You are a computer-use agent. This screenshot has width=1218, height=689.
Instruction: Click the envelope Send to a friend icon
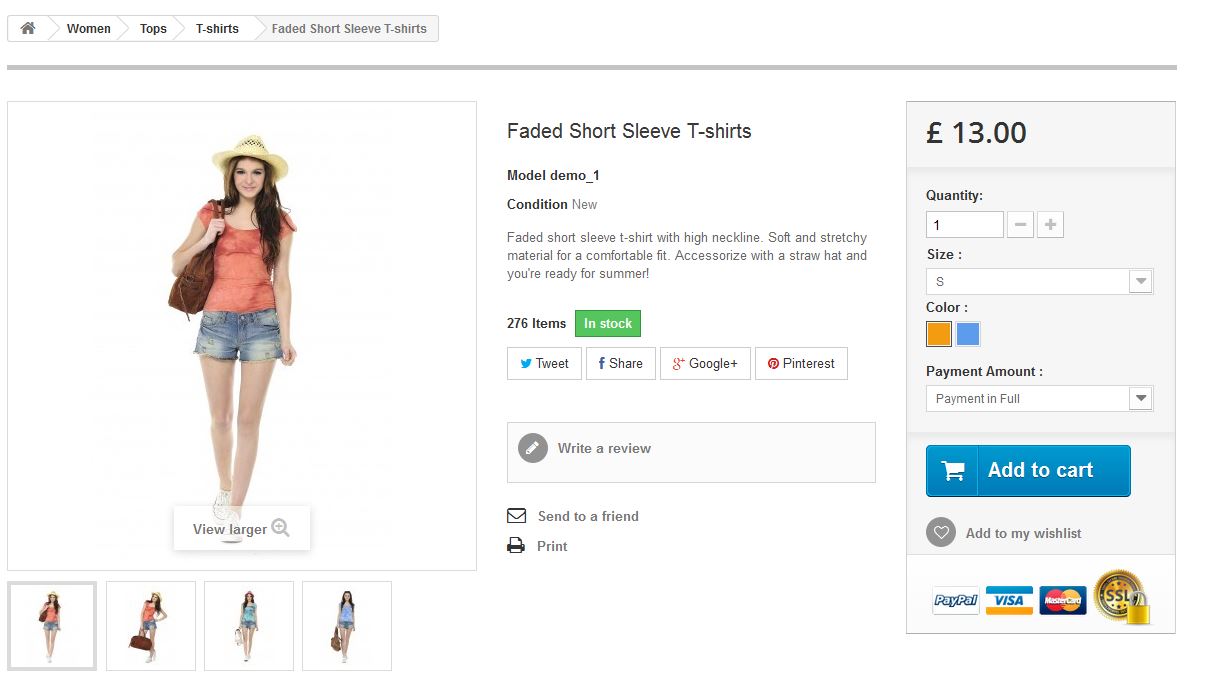(x=516, y=516)
